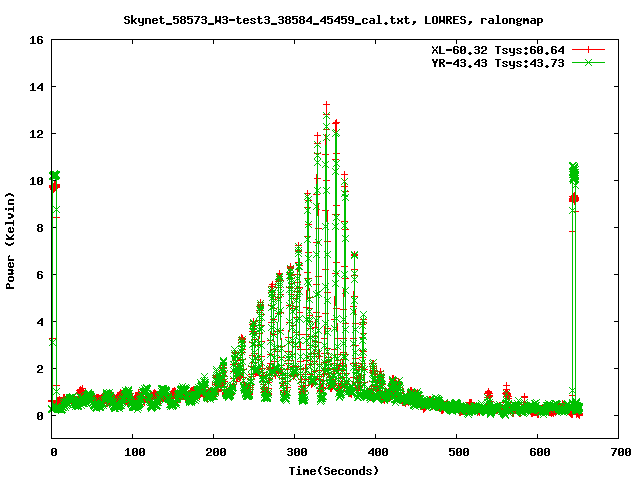This screenshot has width=640, height=480.
Task: Click the y-axis tick label 2
Action: [40, 369]
